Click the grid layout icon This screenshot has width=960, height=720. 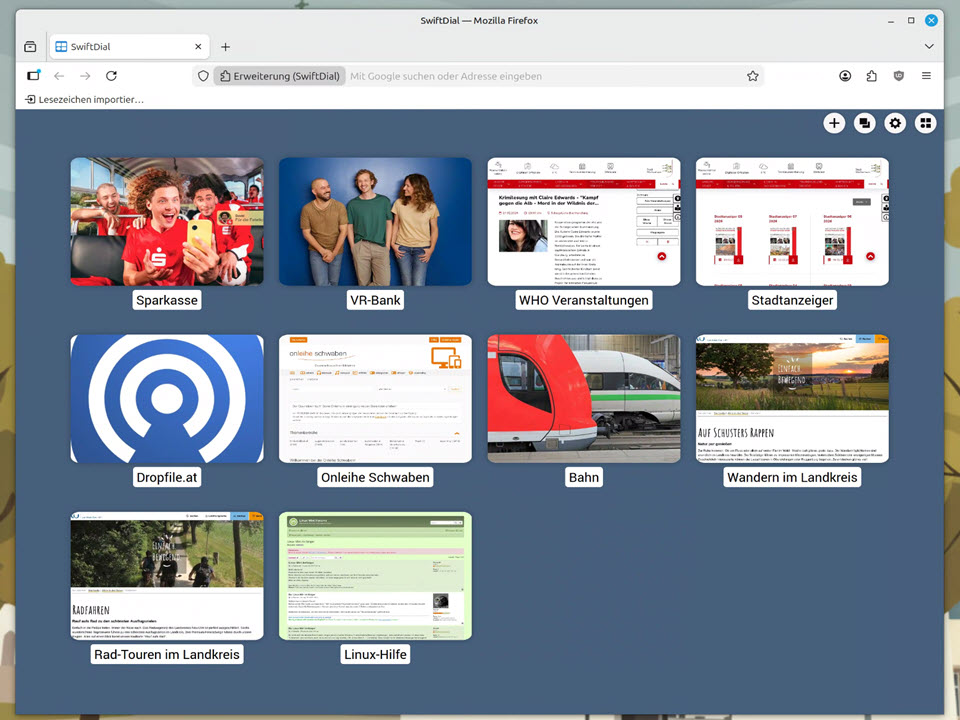click(926, 123)
